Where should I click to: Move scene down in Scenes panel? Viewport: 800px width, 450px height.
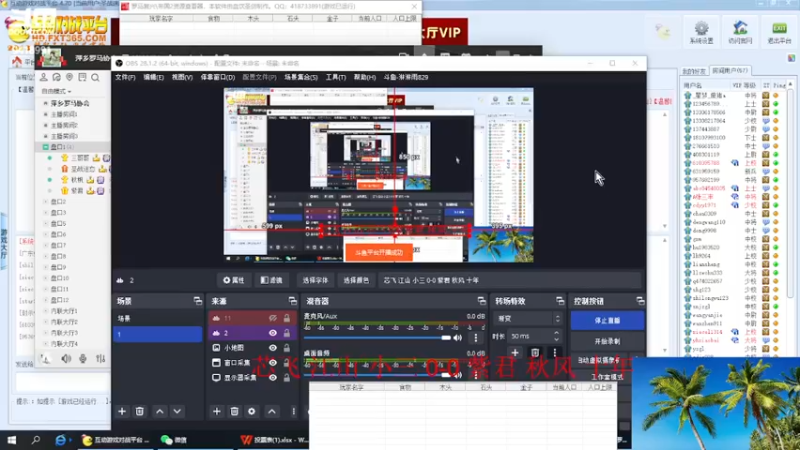click(177, 411)
